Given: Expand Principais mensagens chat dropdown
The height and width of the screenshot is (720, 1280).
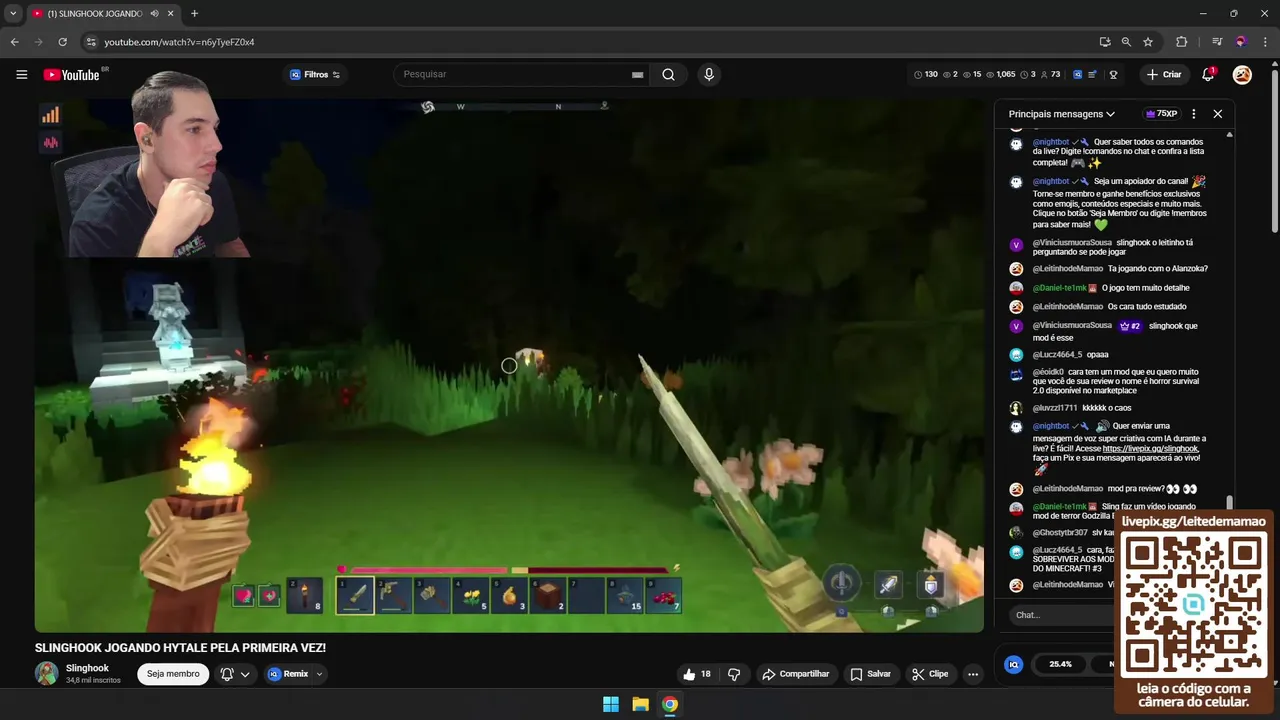Looking at the screenshot, I should tap(1061, 114).
